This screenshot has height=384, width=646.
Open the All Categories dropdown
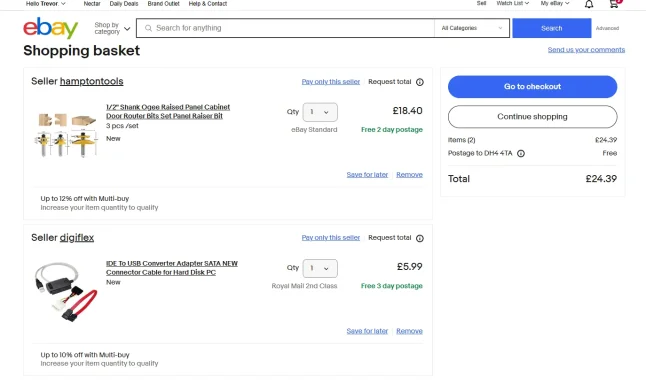[x=472, y=28]
